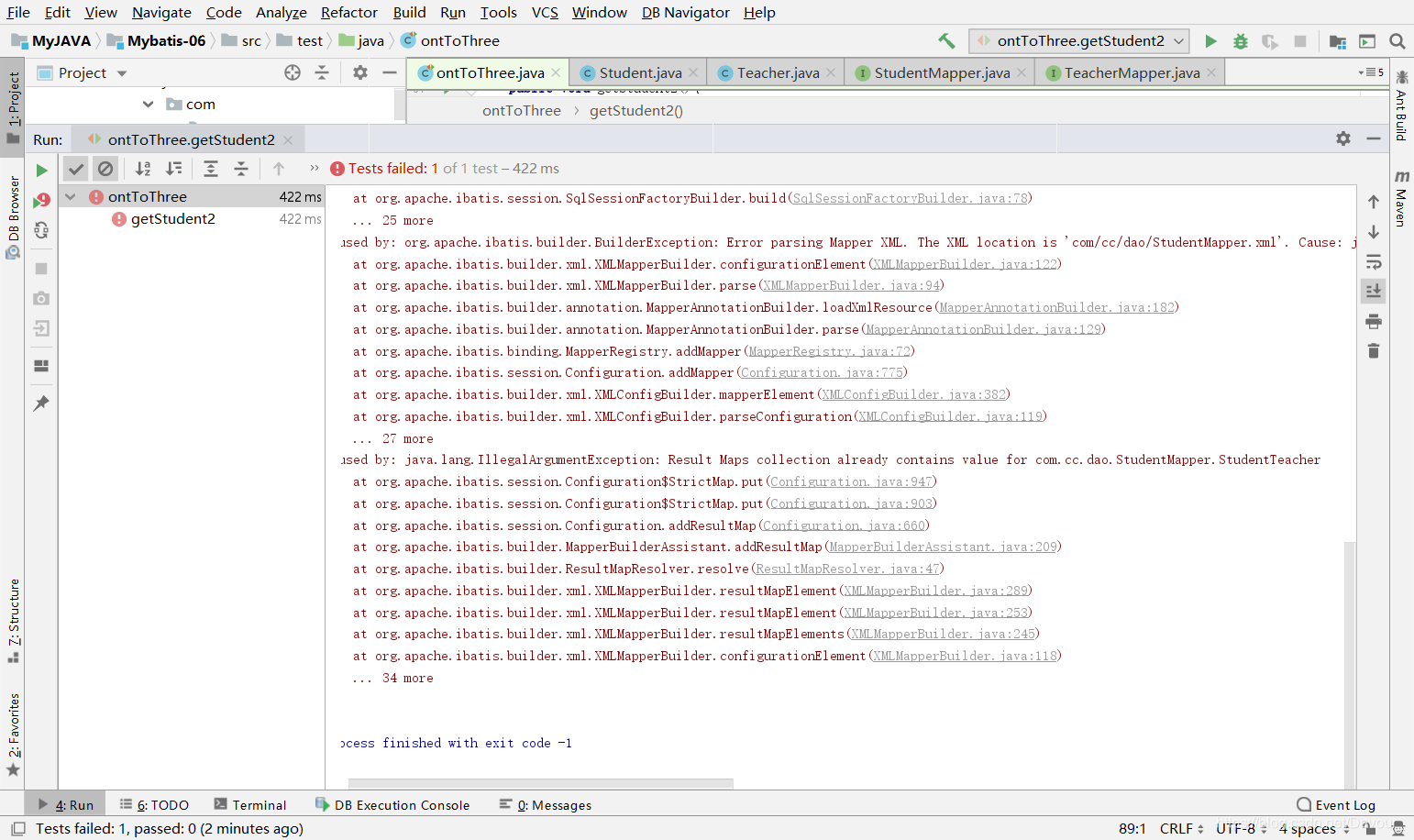Screen dimensions: 1414x840
Task: Click the dump threads camera icon
Action: tap(41, 298)
